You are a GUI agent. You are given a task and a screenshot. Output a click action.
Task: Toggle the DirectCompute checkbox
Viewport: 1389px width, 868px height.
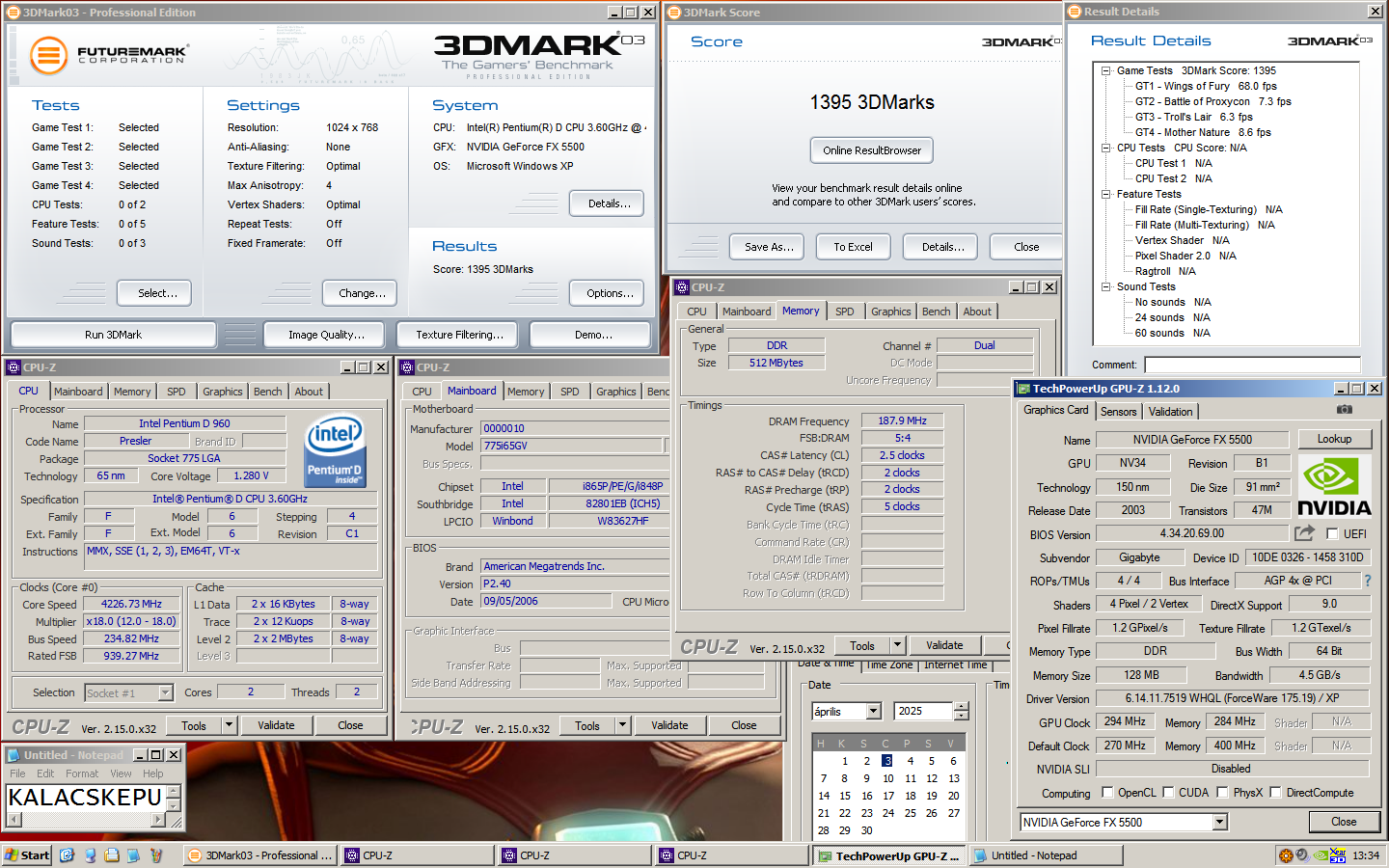click(1275, 793)
